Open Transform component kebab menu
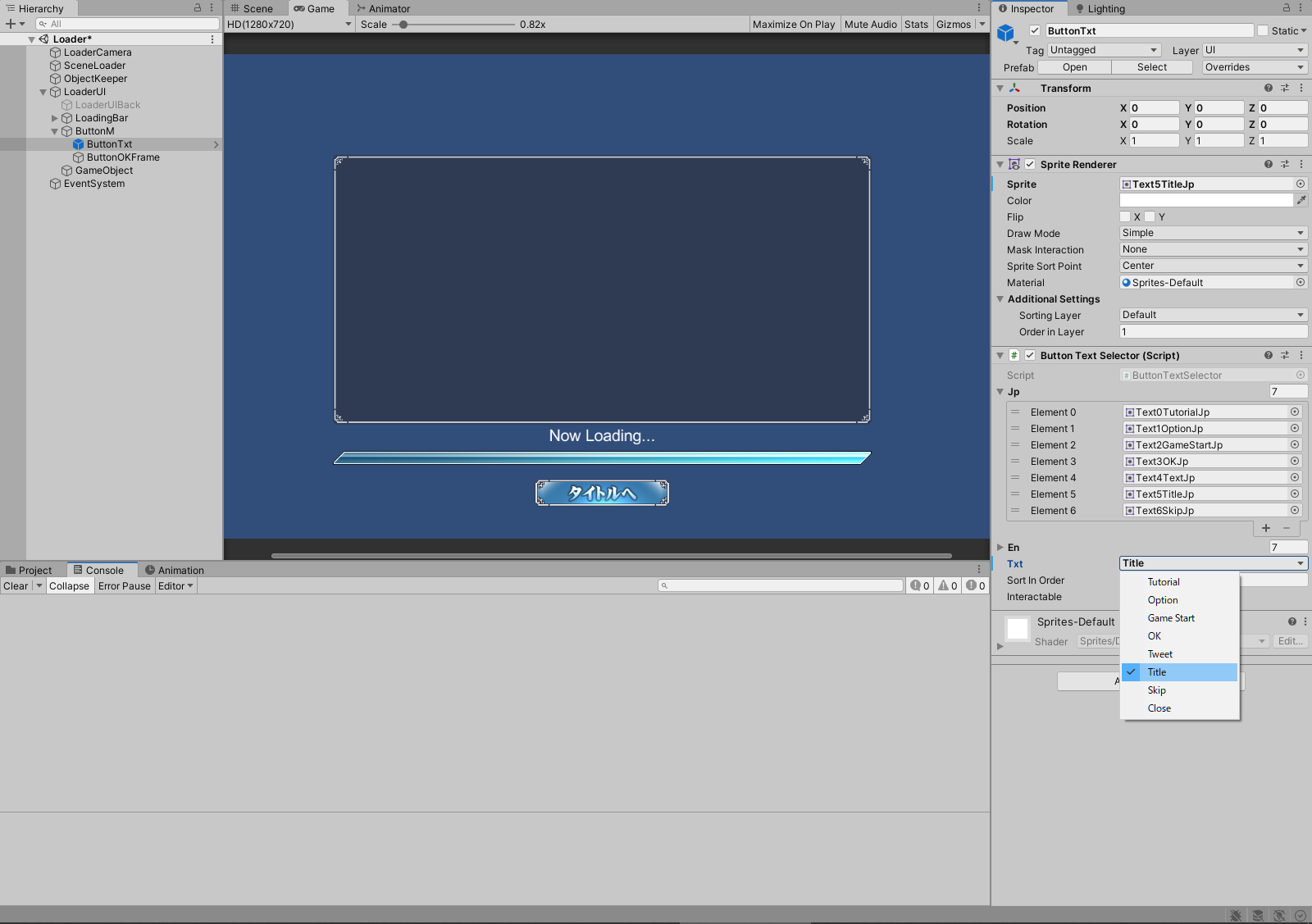 coord(1301,88)
